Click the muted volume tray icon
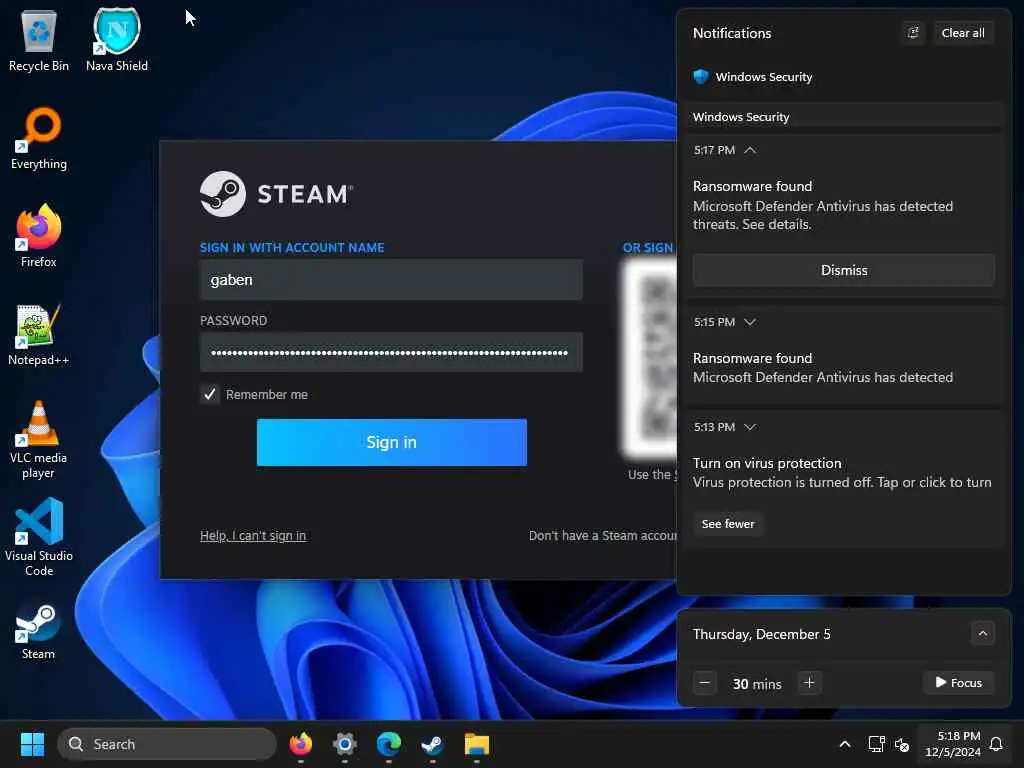 (902, 744)
